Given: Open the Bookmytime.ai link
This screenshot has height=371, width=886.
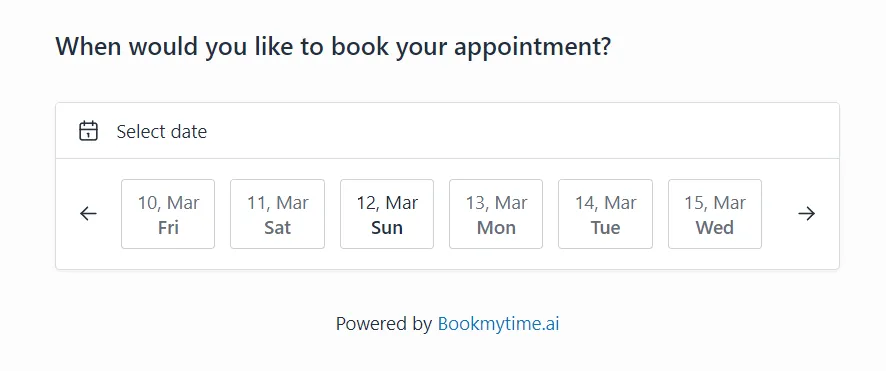Looking at the screenshot, I should [x=498, y=324].
